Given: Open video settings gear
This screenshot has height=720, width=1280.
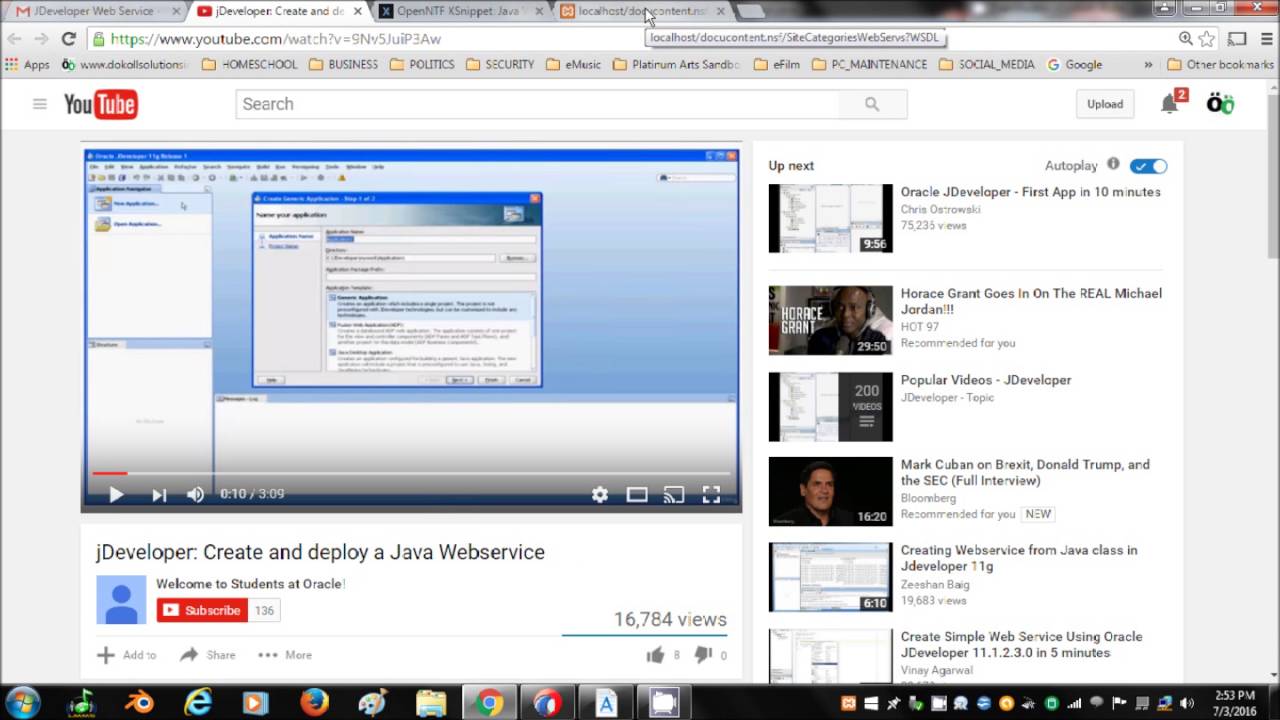Looking at the screenshot, I should 600,494.
